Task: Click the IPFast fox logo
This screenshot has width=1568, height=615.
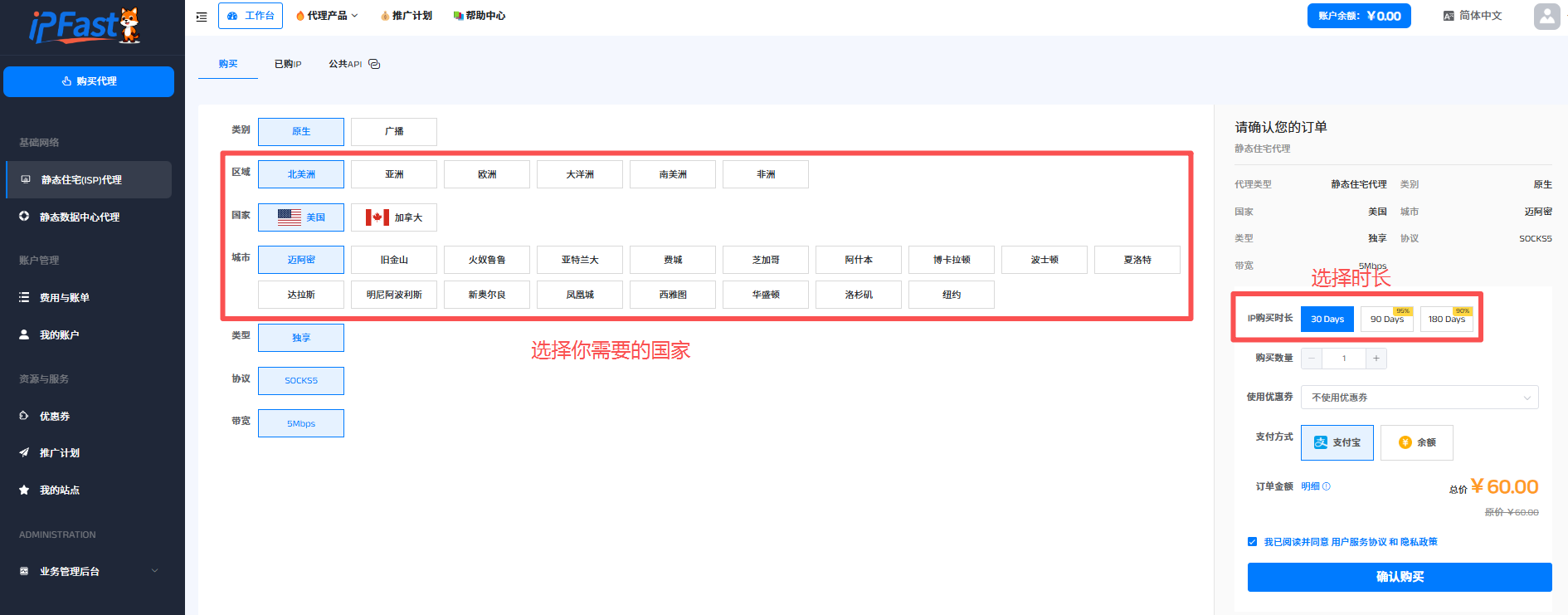Action: [85, 27]
